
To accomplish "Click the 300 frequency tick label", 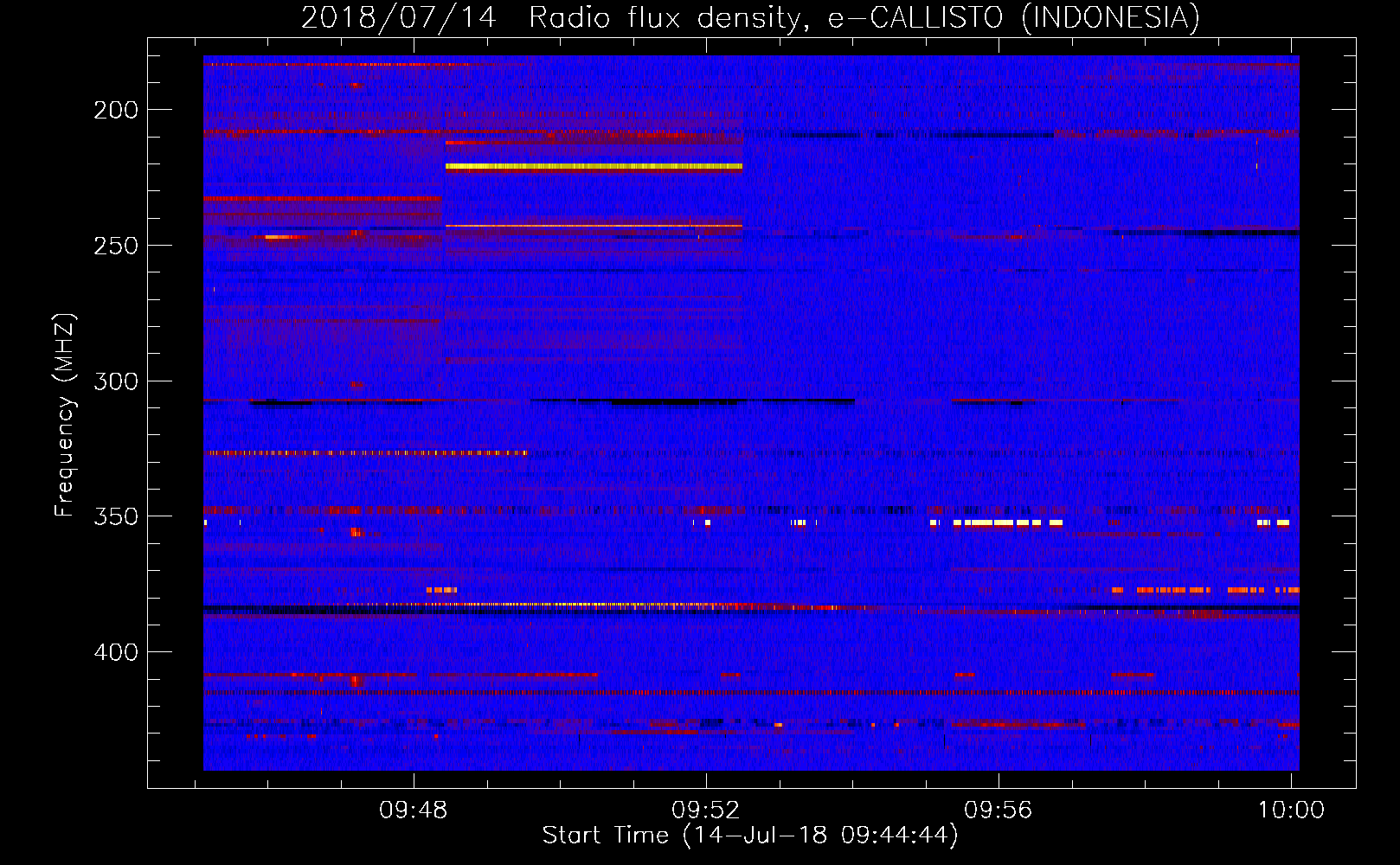I will click(116, 381).
